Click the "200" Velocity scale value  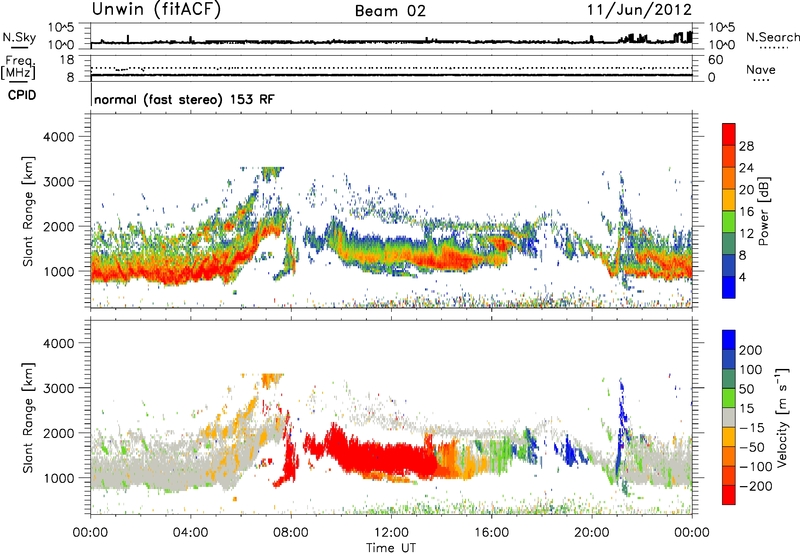(x=751, y=350)
